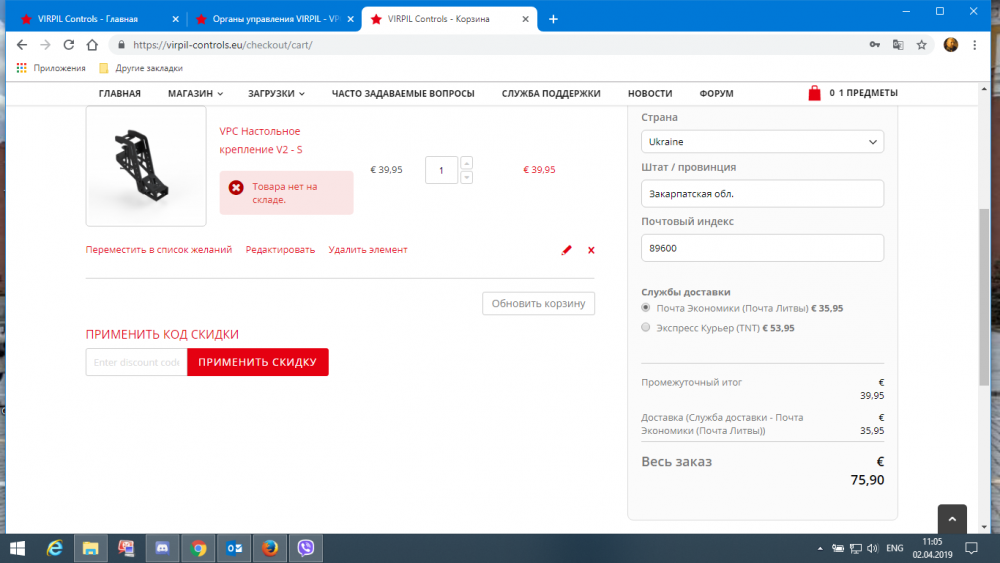
Task: Click the Штат / провинция field
Action: pos(762,194)
